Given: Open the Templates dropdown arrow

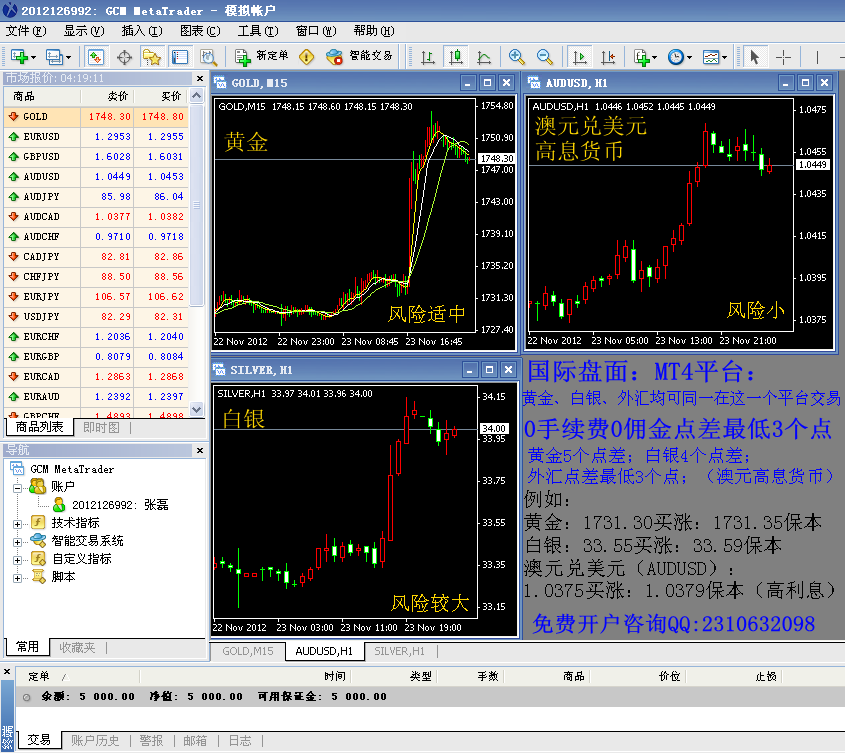Looking at the screenshot, I should coord(724,57).
